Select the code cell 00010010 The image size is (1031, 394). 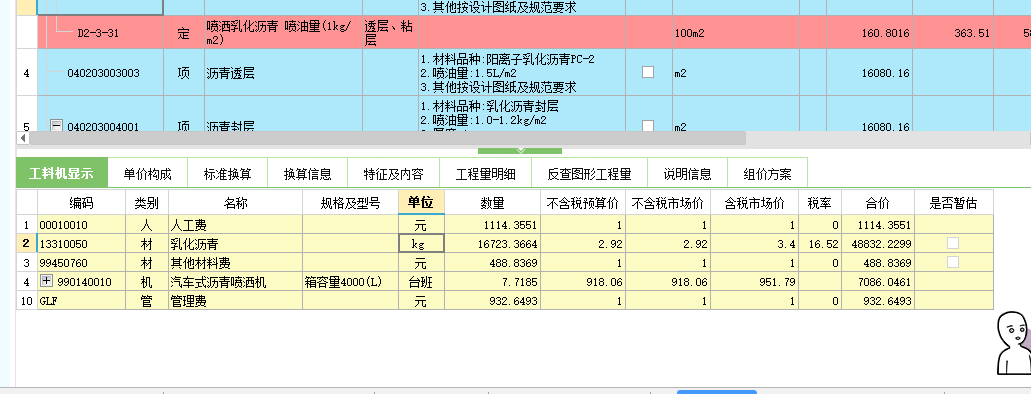(82, 225)
